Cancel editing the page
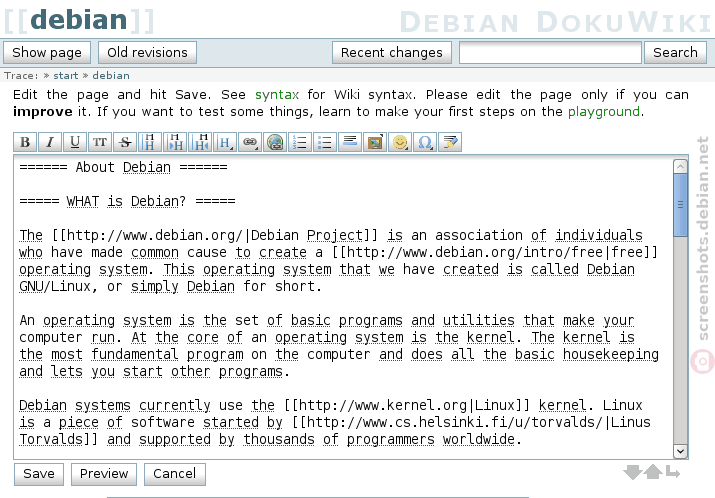Screen dimensions: 715x498 tap(175, 474)
